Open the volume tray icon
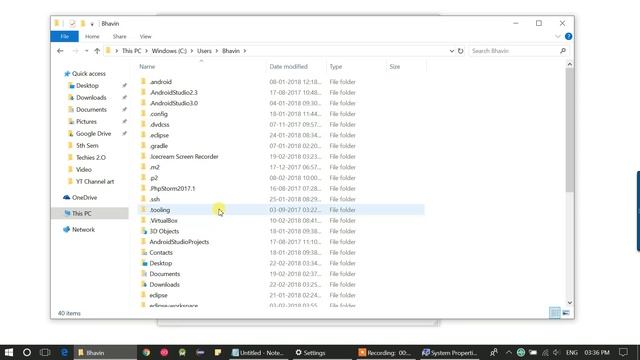 pyautogui.click(x=557, y=352)
